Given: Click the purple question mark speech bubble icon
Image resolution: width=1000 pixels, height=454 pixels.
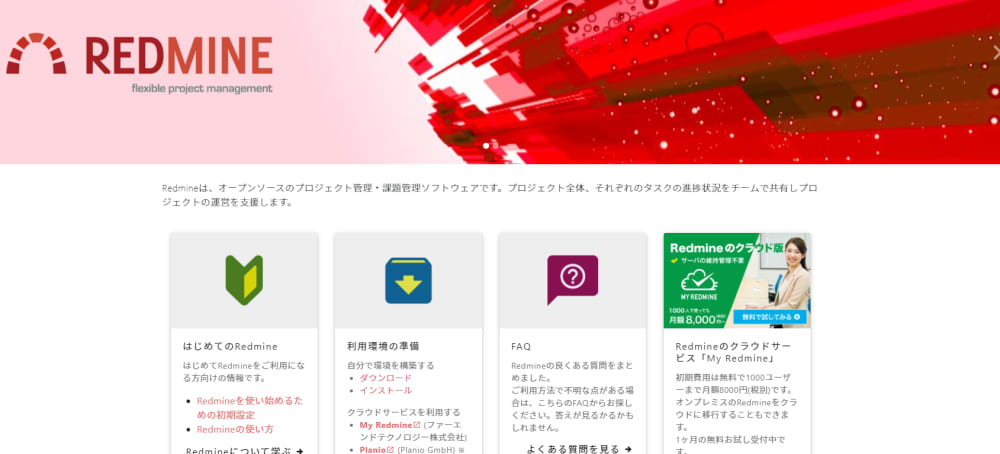Looking at the screenshot, I should coord(573,280).
